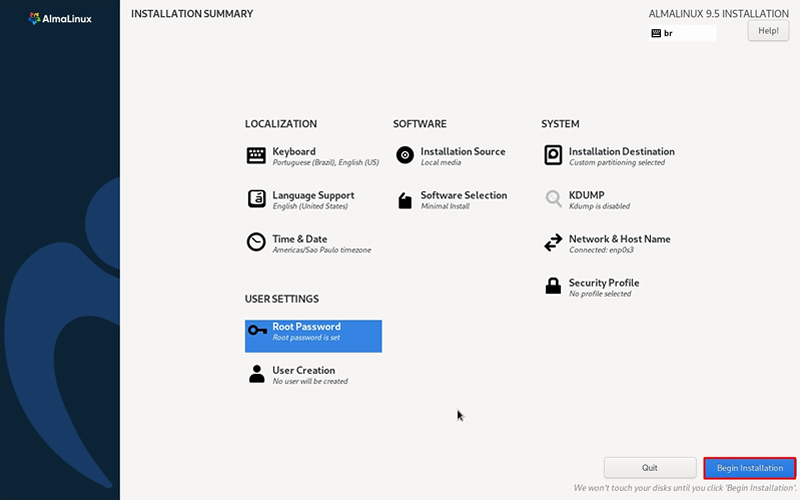Click 'Local media' status text
This screenshot has width=800, height=500.
(441, 163)
